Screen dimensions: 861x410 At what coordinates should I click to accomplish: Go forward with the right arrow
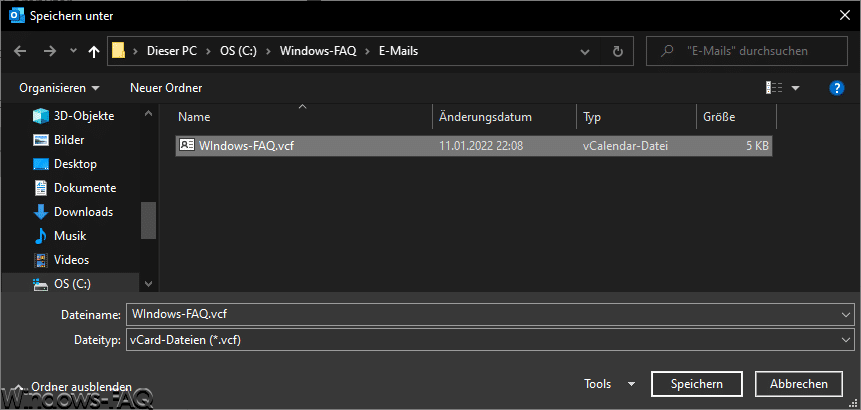coord(50,51)
